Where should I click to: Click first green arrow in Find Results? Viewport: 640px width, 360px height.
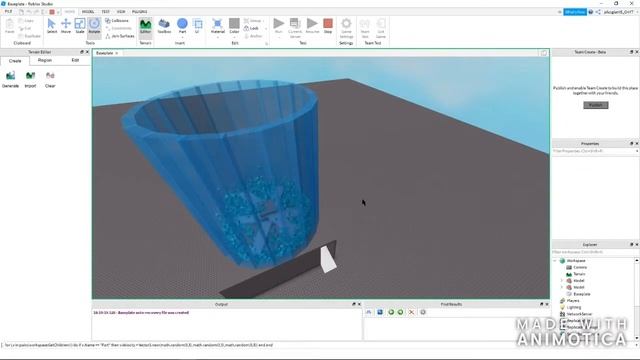tap(391, 312)
